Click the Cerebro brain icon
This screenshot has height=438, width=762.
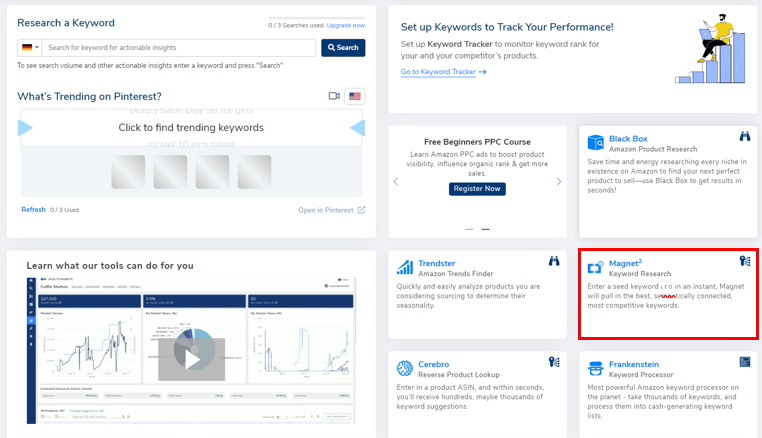pyautogui.click(x=405, y=368)
